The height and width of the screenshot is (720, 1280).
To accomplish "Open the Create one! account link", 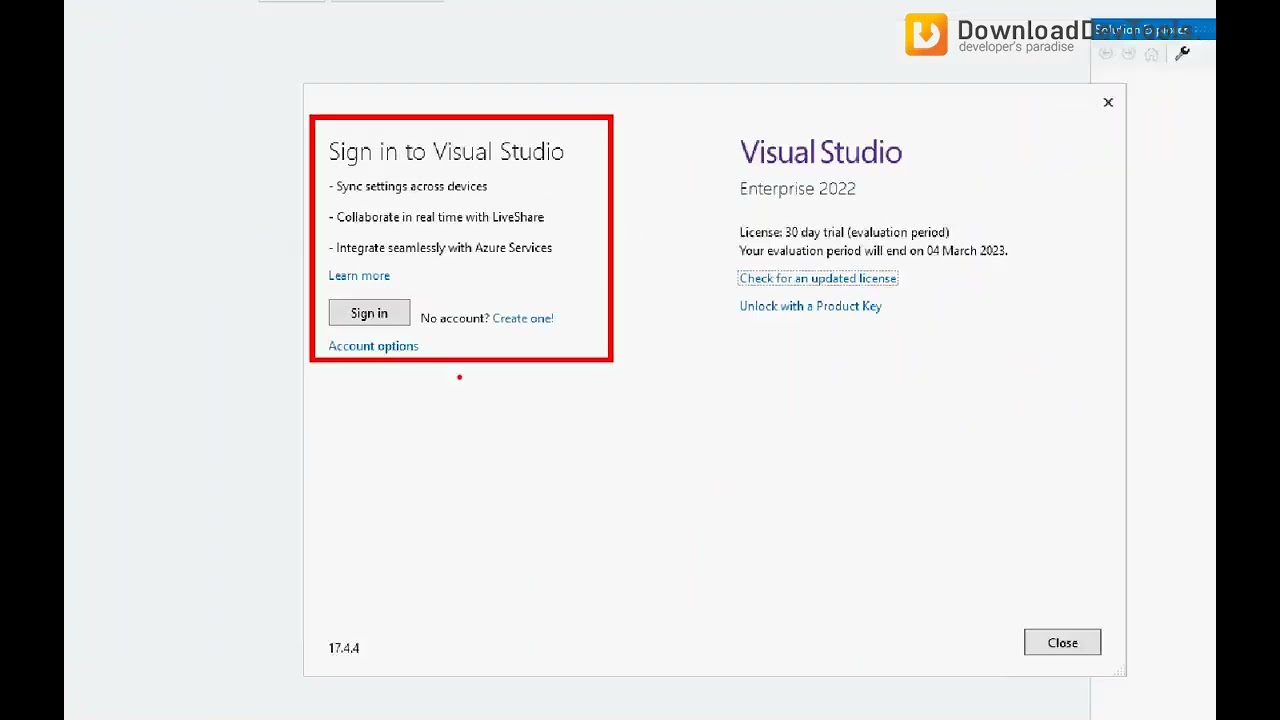I will coord(523,318).
